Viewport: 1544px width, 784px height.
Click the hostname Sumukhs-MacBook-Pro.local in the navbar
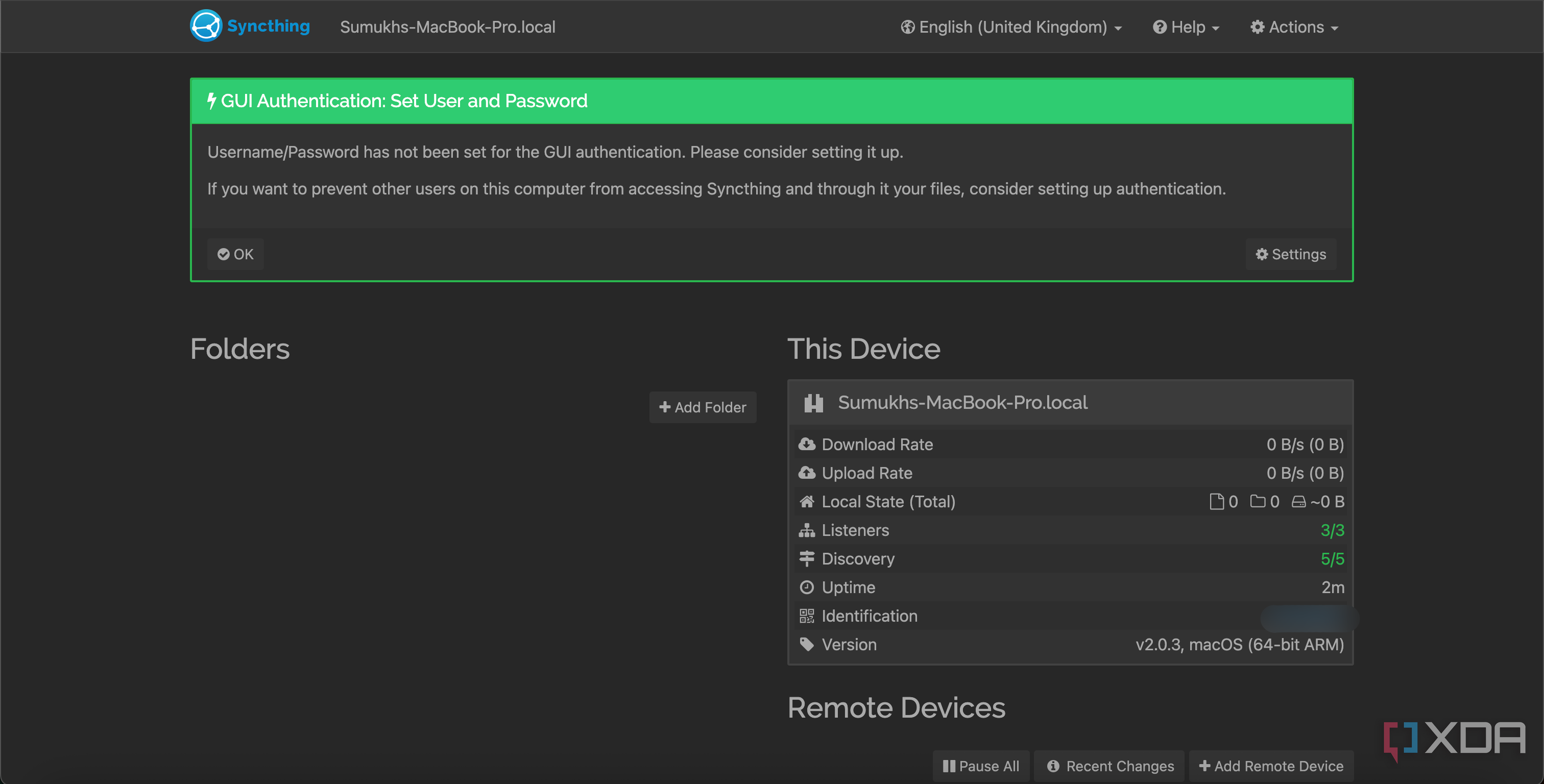click(448, 27)
